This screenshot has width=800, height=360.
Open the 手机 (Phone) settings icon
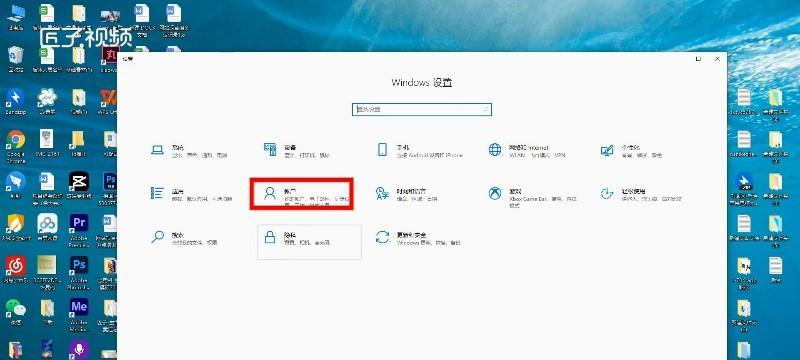tap(382, 150)
